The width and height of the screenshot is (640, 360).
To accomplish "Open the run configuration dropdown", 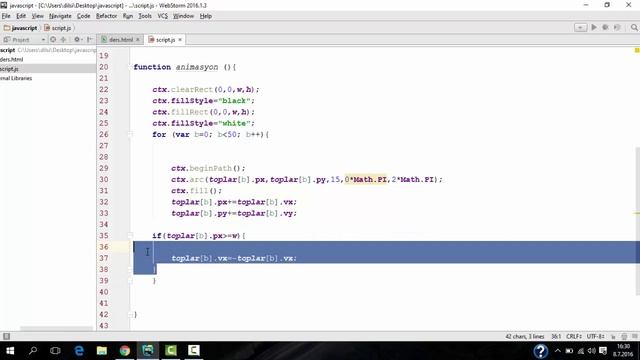I will tap(580, 27).
